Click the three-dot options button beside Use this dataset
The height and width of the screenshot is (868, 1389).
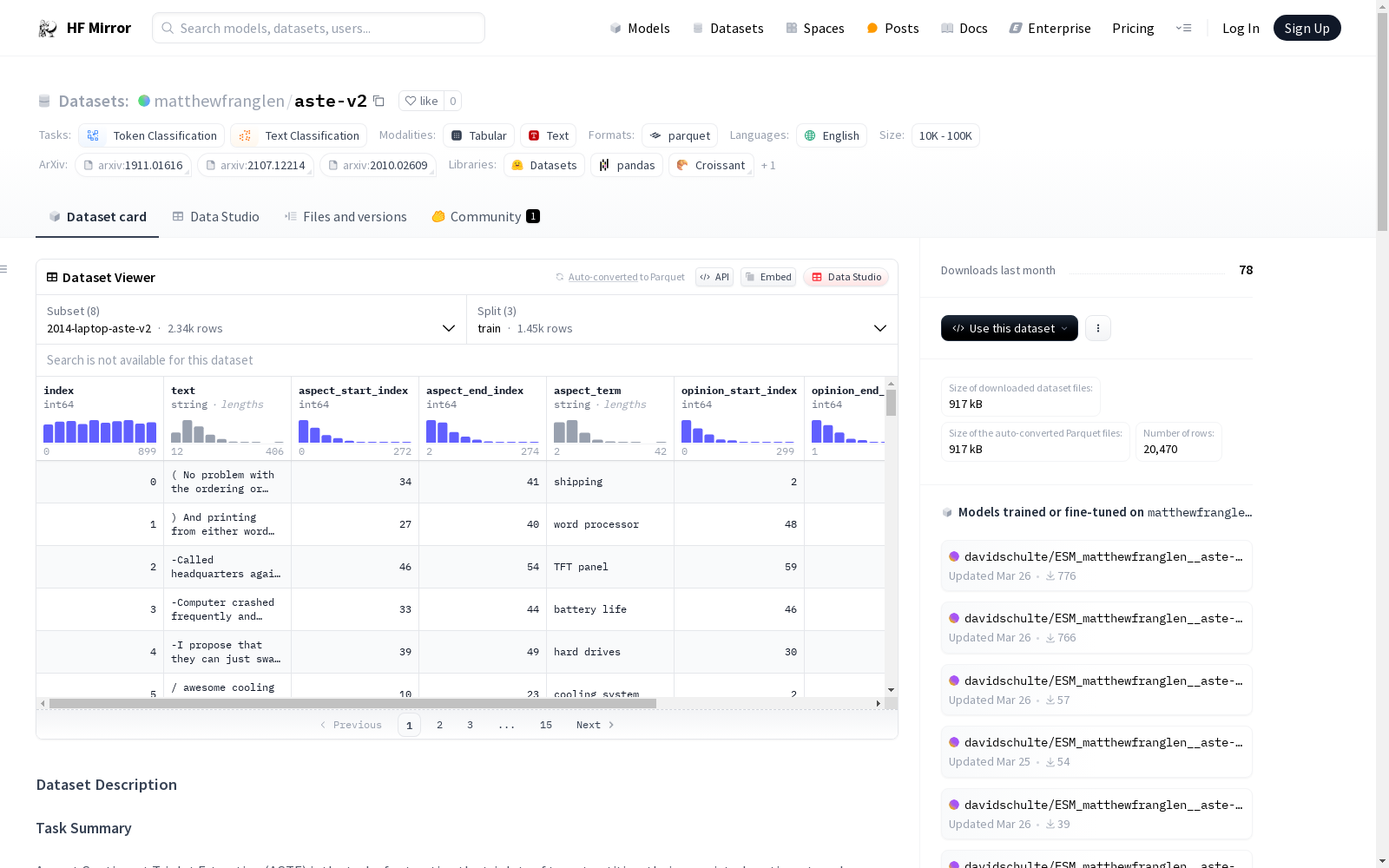point(1098,328)
